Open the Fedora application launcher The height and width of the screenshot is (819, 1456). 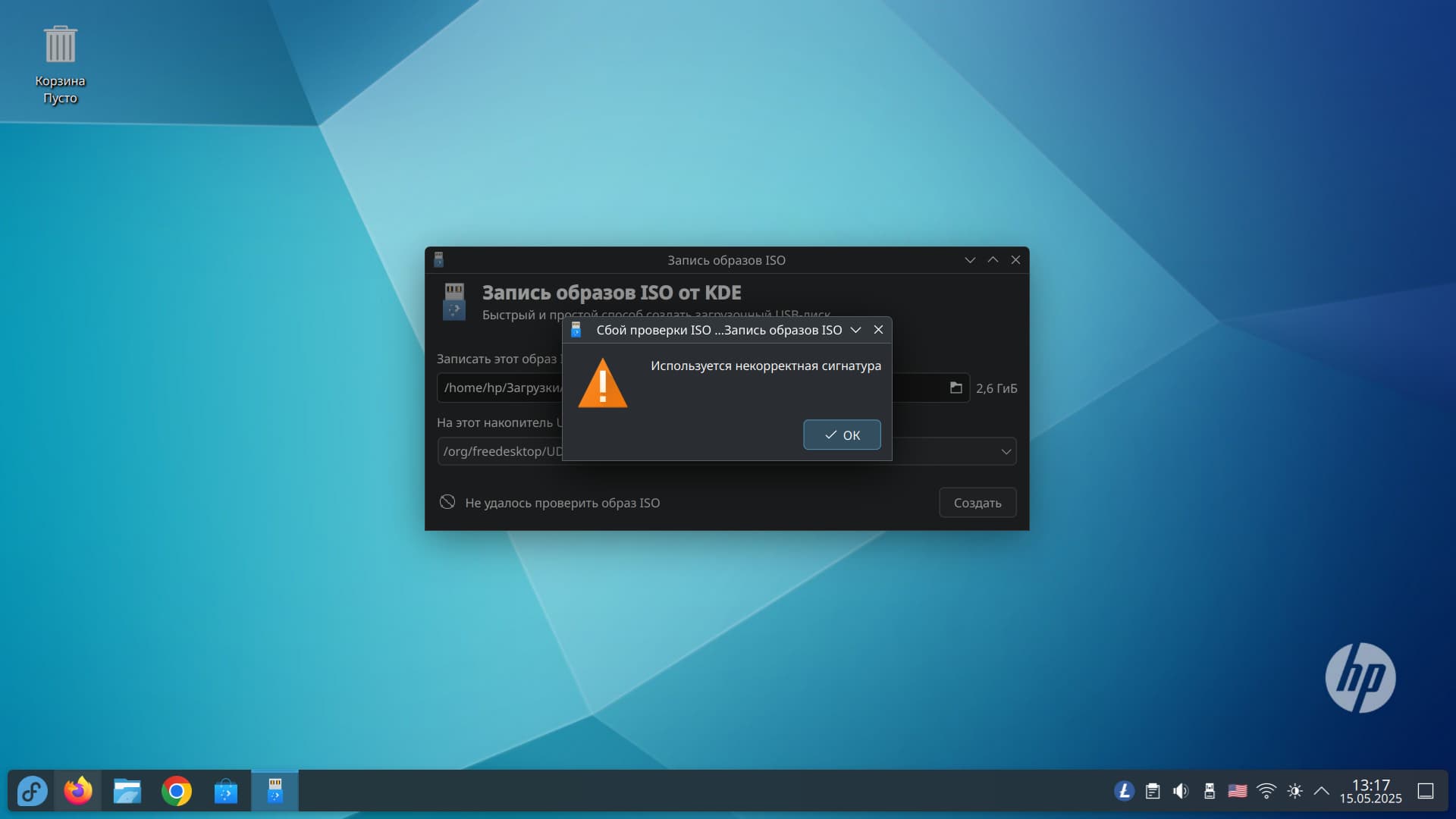[32, 791]
